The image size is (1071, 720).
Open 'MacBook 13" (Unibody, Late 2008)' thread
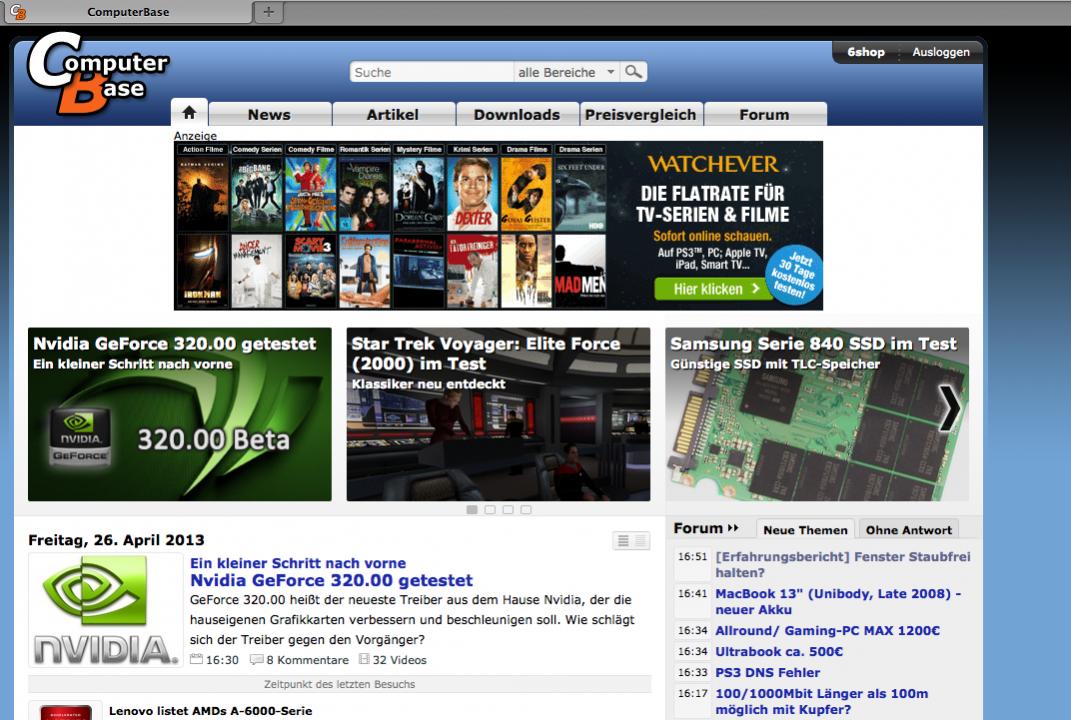tap(839, 602)
